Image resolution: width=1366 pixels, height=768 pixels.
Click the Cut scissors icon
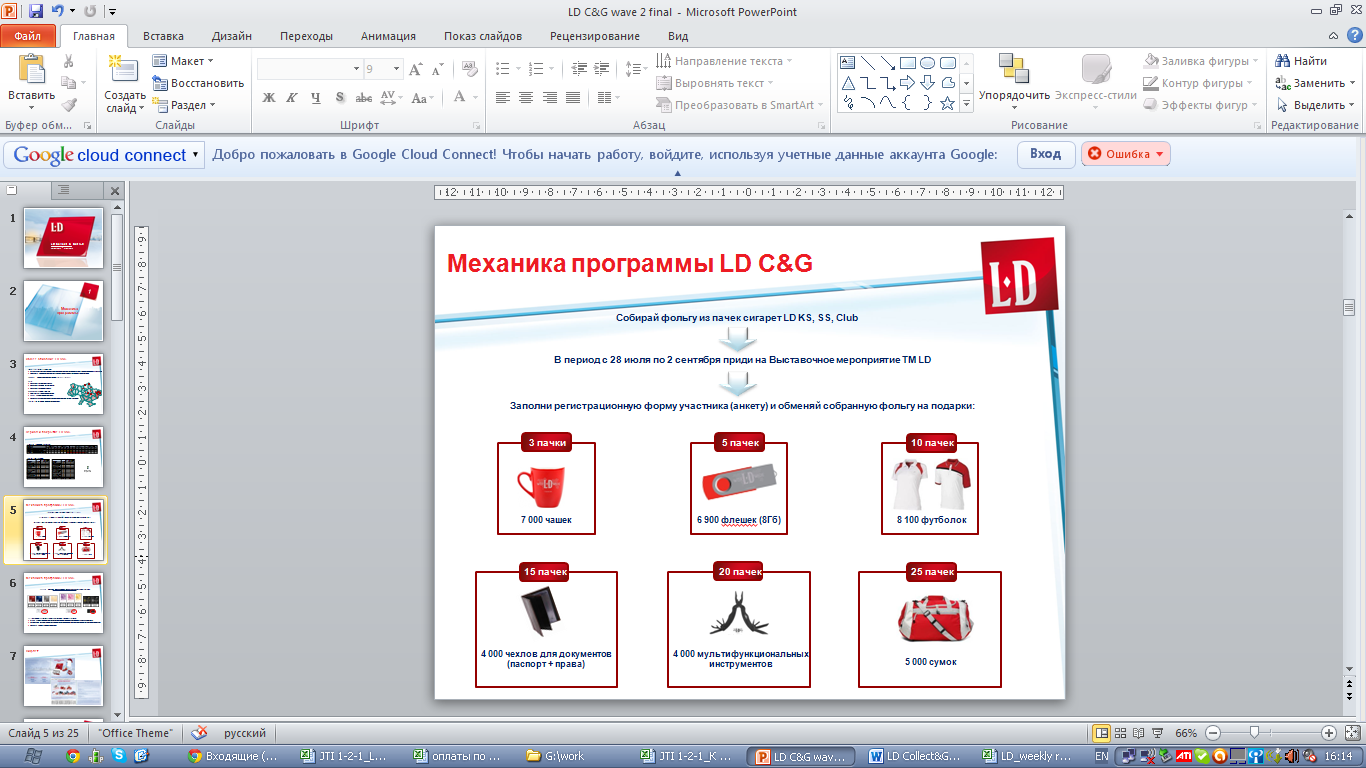(x=69, y=61)
